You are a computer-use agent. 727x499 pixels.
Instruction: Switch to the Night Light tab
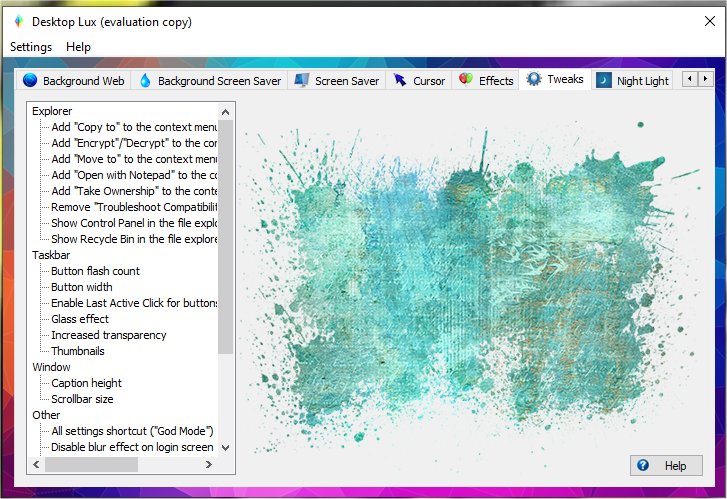632,81
